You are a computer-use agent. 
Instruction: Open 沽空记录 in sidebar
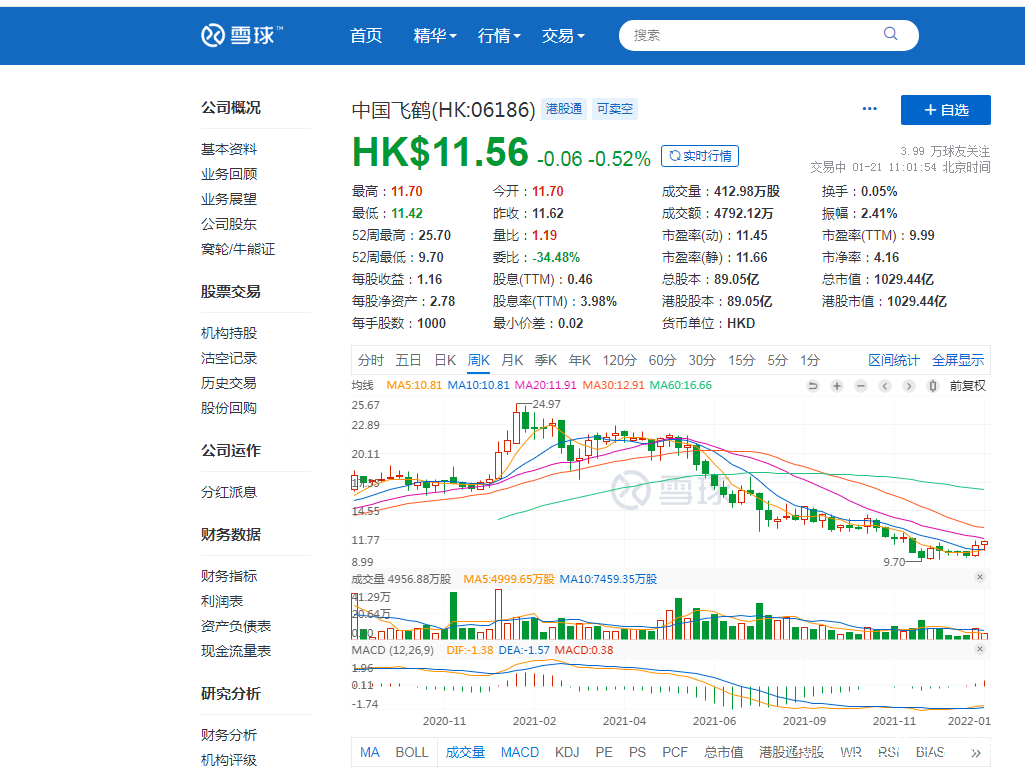(229, 358)
